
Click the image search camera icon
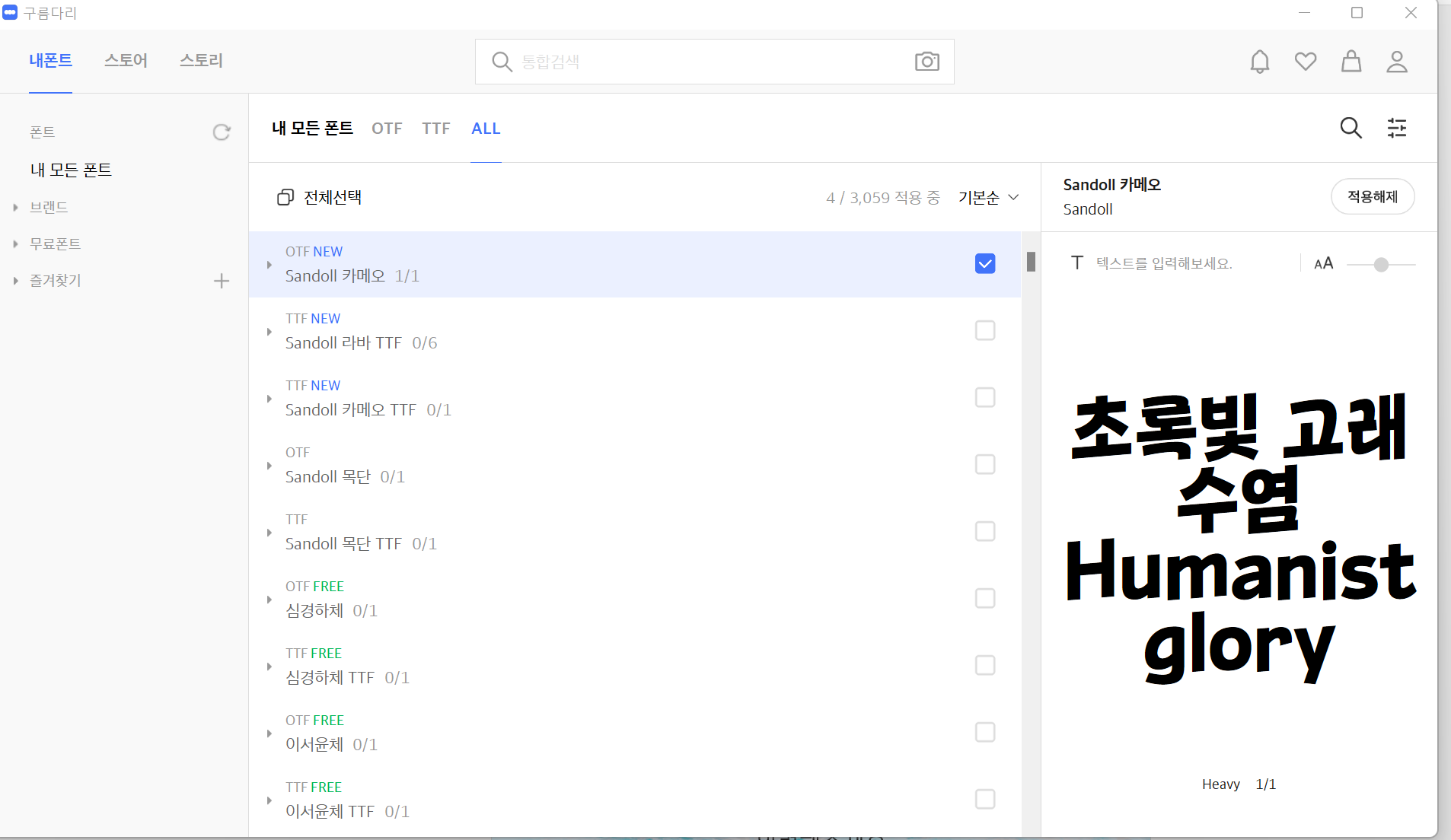coord(926,62)
